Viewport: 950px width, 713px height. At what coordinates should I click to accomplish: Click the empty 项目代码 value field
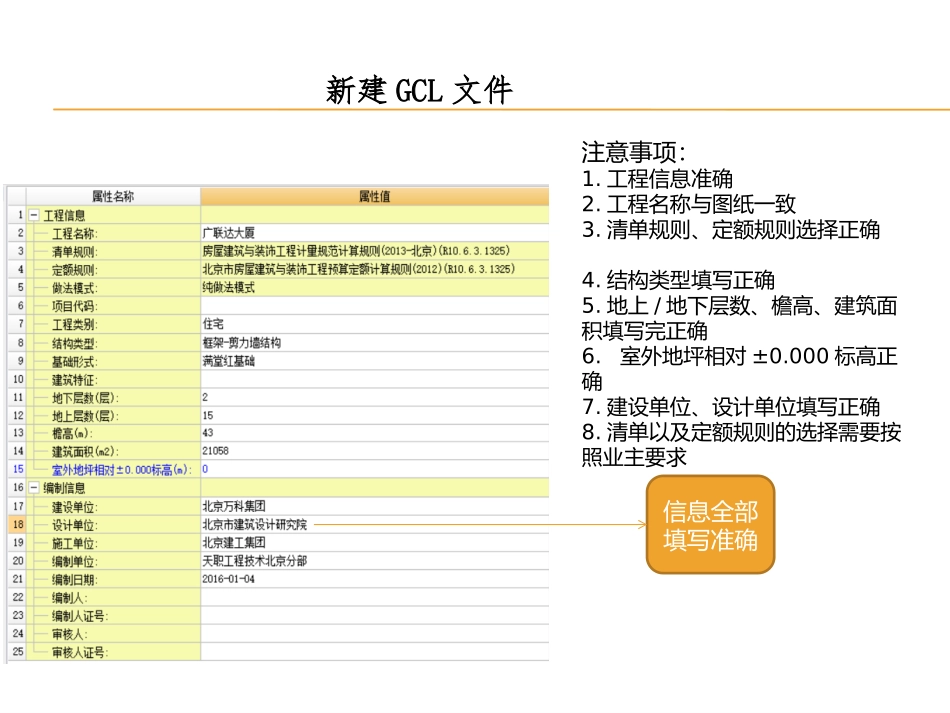(375, 306)
